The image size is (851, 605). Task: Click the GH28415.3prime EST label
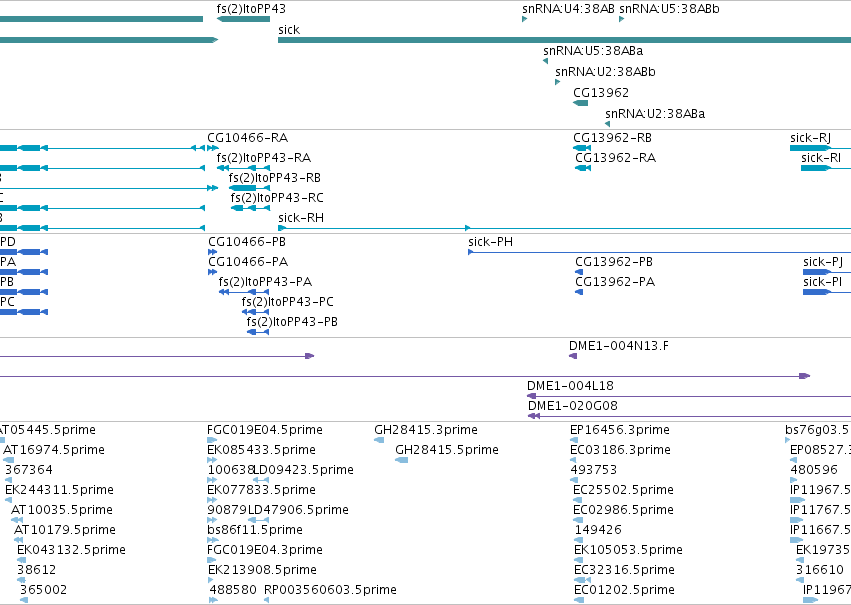[426, 430]
